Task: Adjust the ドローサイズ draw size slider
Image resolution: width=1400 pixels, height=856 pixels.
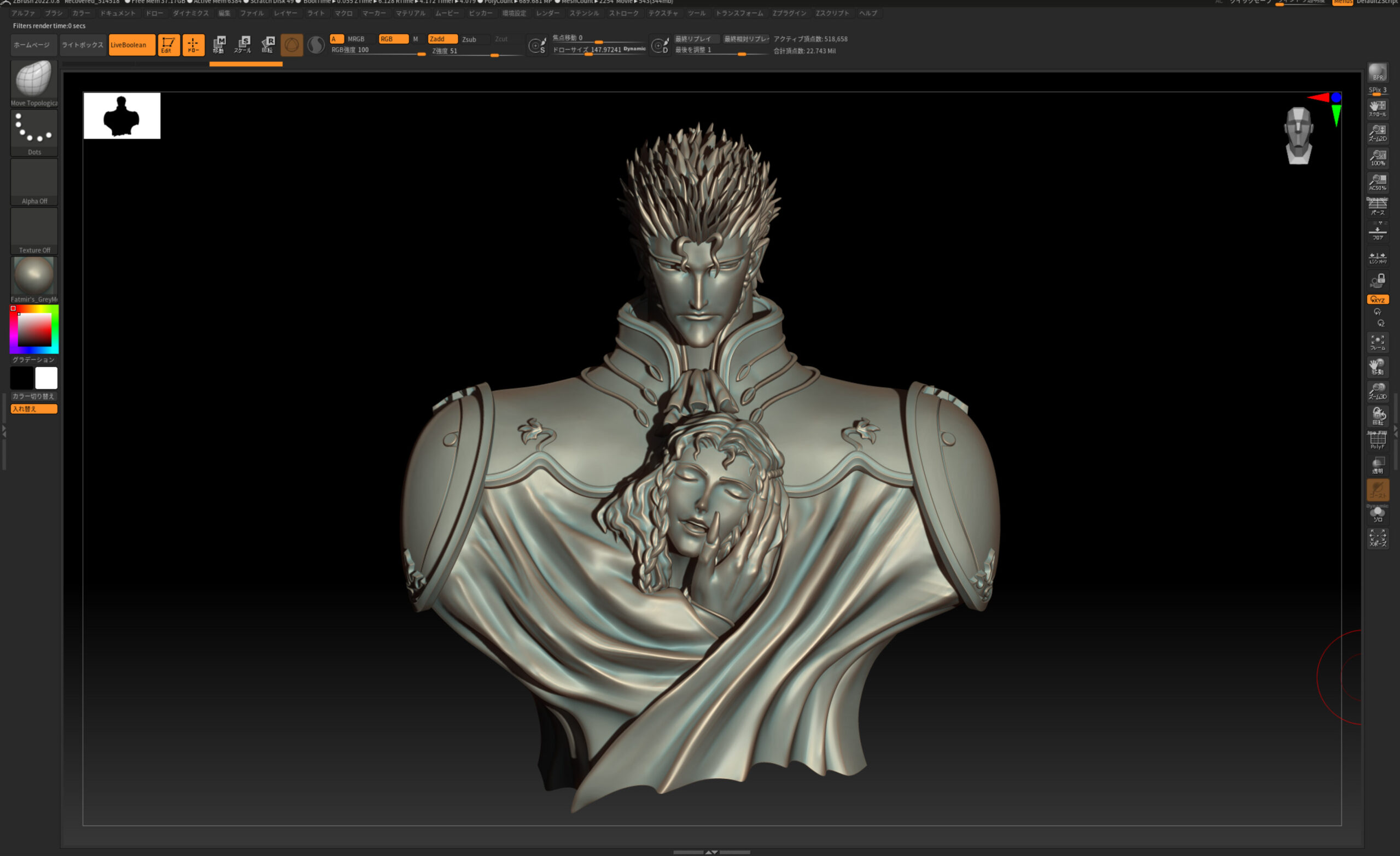Action: pyautogui.click(x=599, y=50)
